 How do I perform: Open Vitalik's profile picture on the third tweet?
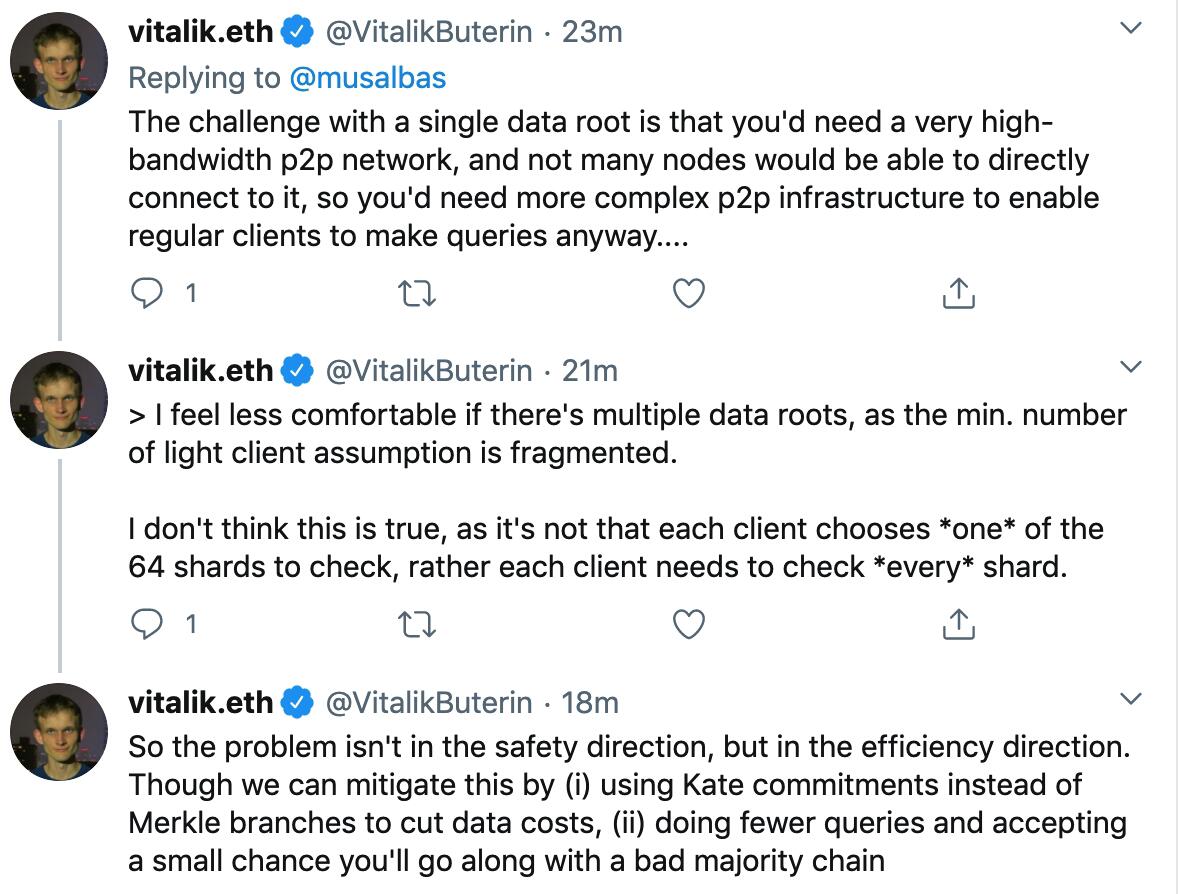click(x=57, y=730)
